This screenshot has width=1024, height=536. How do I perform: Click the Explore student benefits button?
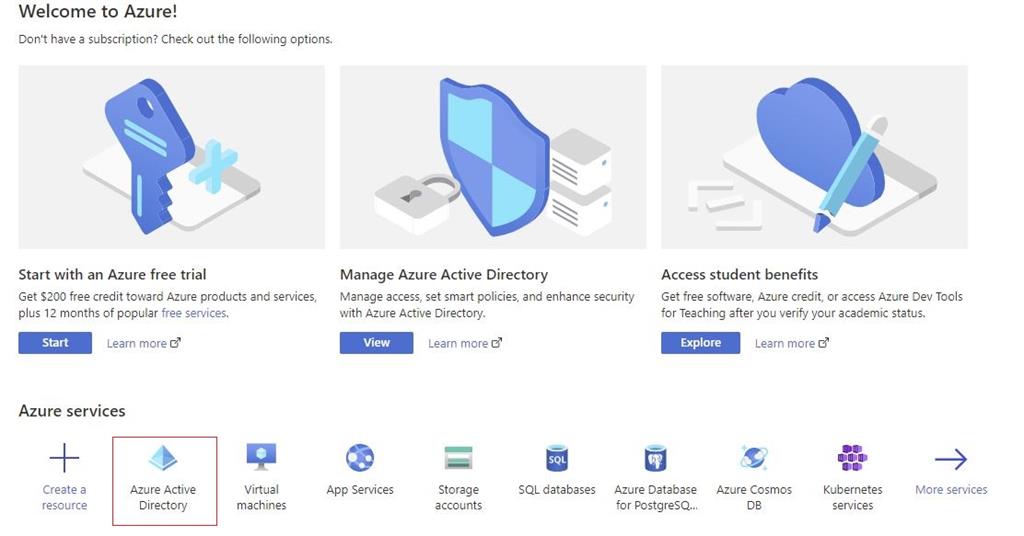pyautogui.click(x=700, y=343)
